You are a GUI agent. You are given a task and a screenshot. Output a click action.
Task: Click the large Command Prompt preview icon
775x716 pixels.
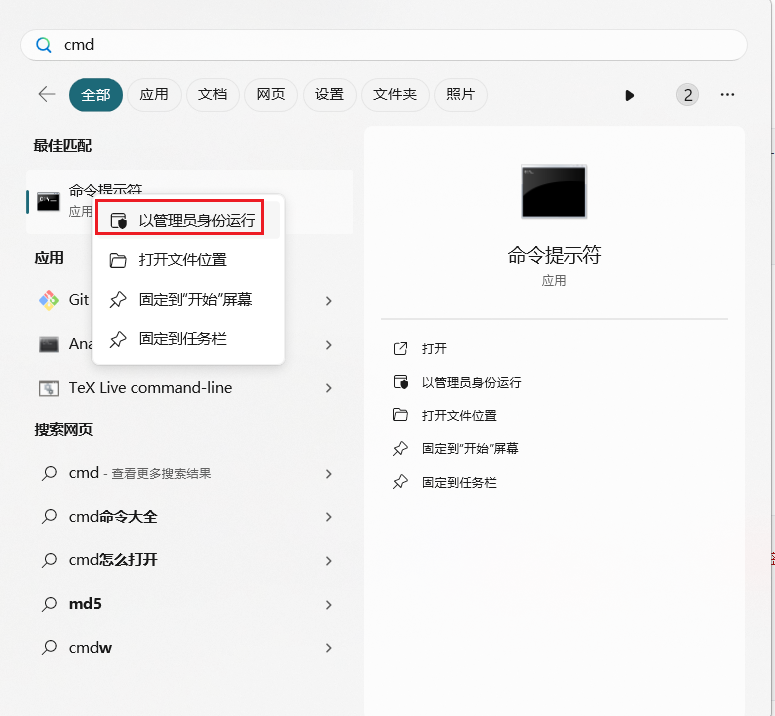pos(553,192)
